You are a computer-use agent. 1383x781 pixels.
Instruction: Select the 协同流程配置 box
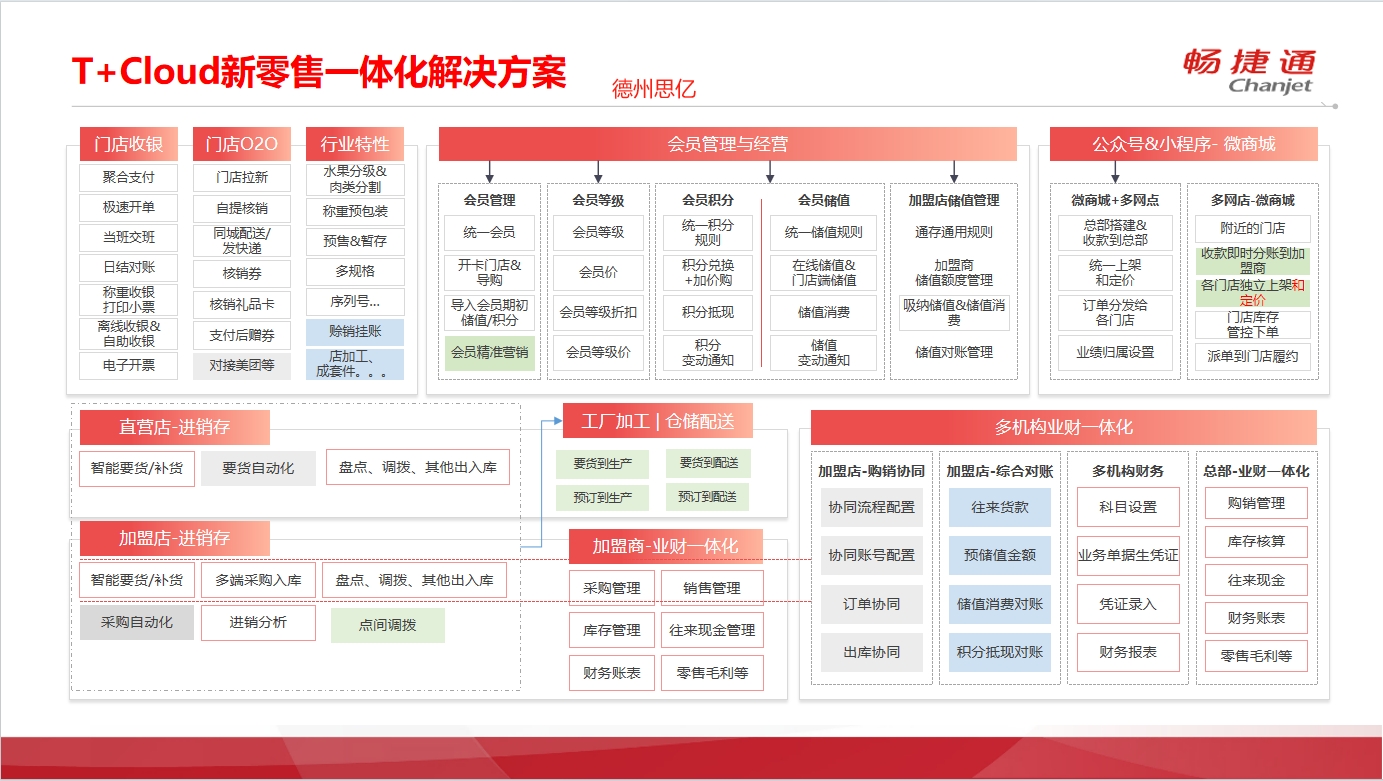pyautogui.click(x=871, y=507)
